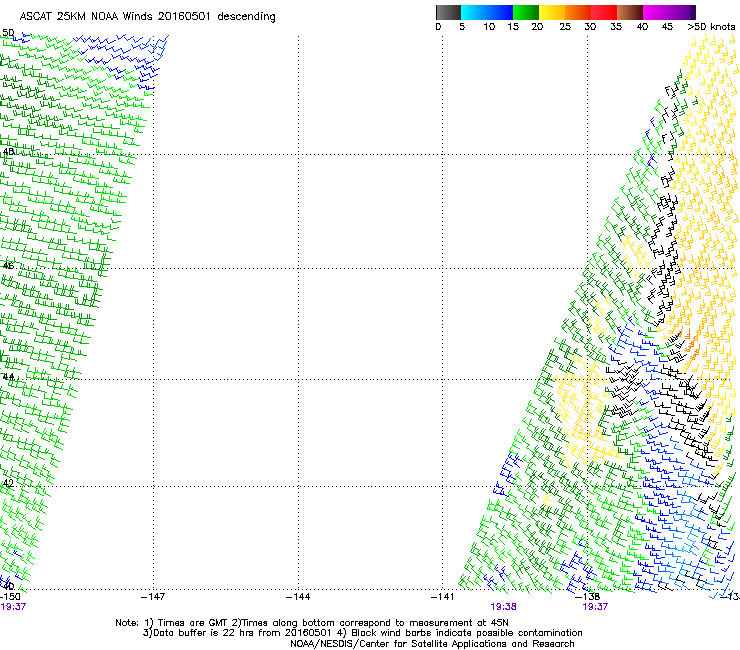The width and height of the screenshot is (740, 650).
Task: Click the gray 0-5 knots legend segment
Action: click(448, 12)
